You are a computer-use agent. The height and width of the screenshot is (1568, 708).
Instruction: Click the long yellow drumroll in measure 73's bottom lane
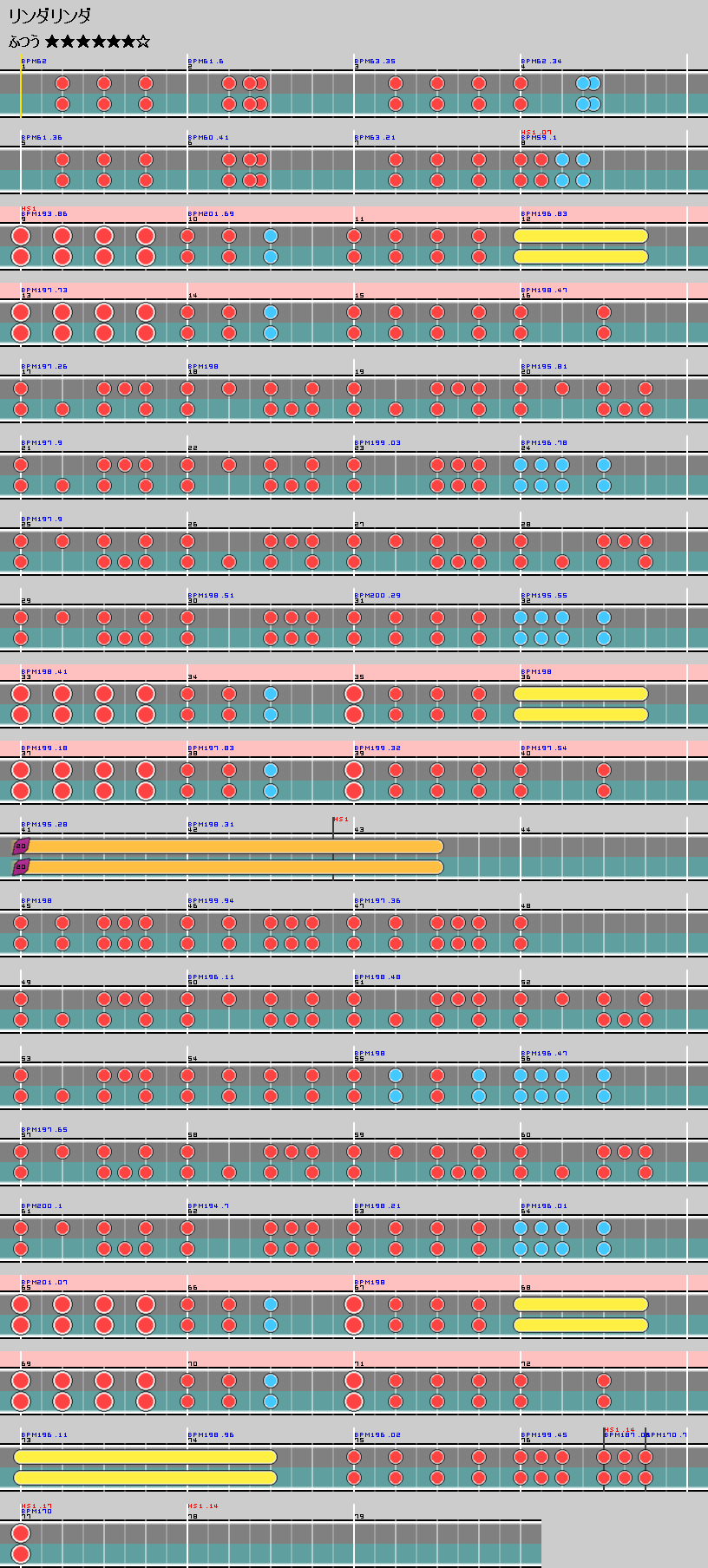146,1478
